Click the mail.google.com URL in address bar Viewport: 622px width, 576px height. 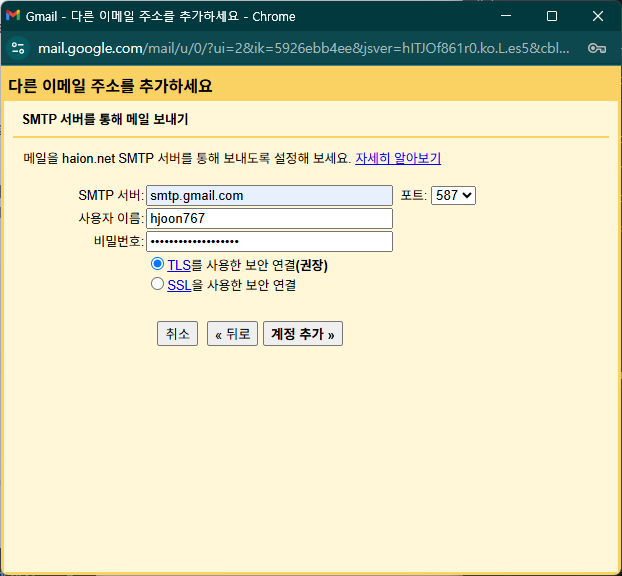(300, 48)
